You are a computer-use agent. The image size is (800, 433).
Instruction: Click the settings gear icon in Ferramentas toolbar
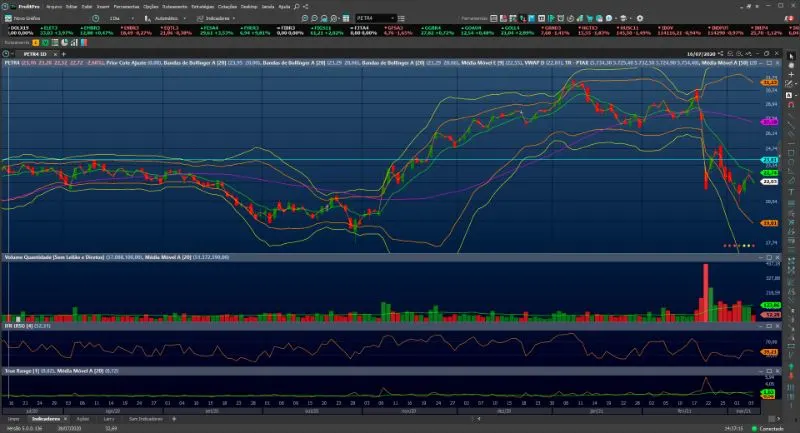coord(640,18)
